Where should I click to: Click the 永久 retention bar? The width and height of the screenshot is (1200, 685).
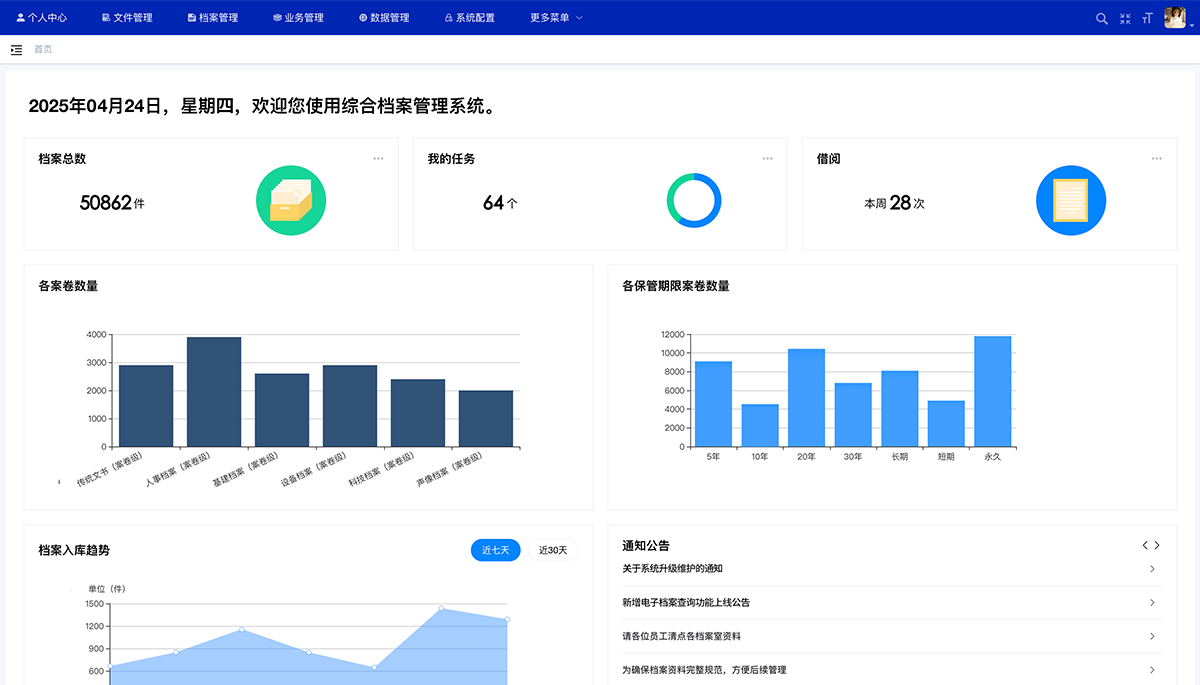coord(993,391)
